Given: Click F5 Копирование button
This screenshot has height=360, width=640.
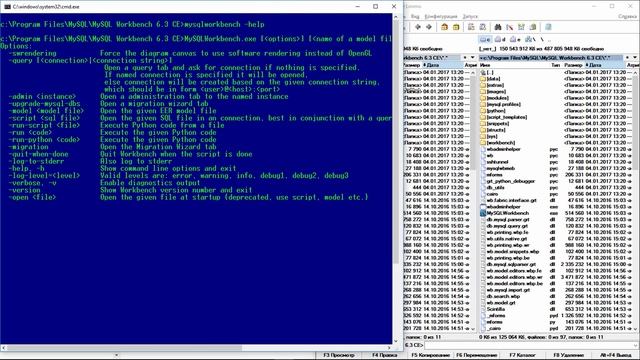Looking at the screenshot, I should (x=430, y=355).
